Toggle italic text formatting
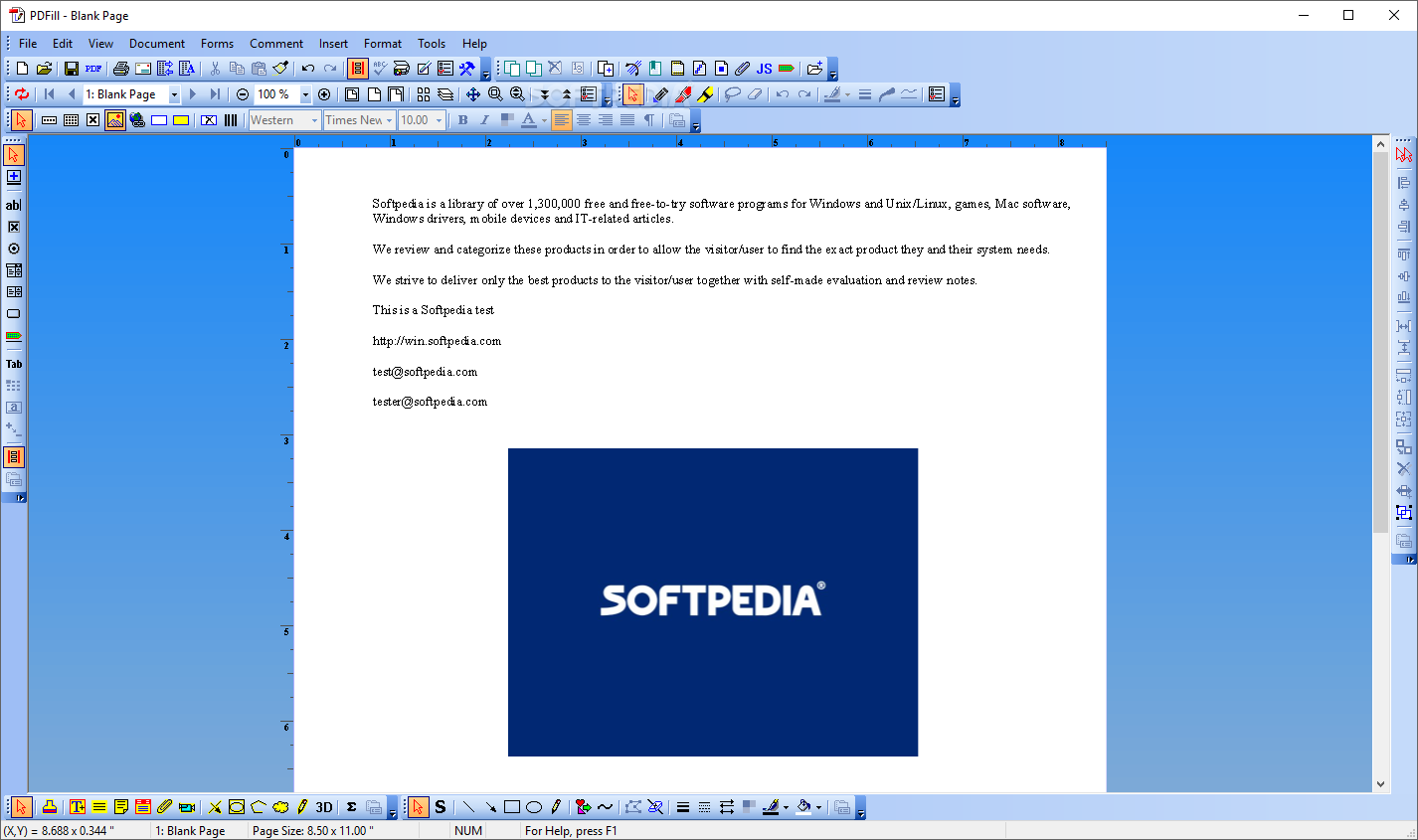1418x840 pixels. pos(484,120)
